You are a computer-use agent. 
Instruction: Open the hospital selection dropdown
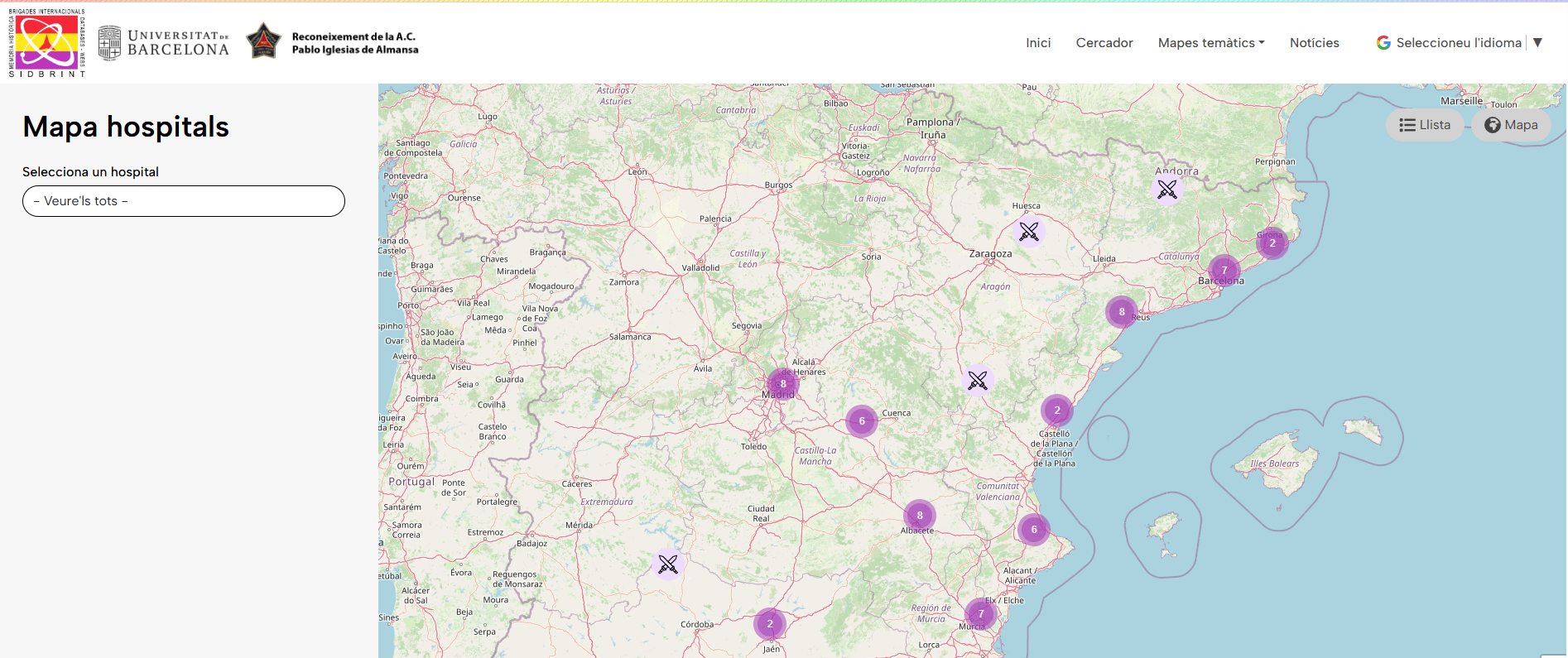click(x=184, y=201)
